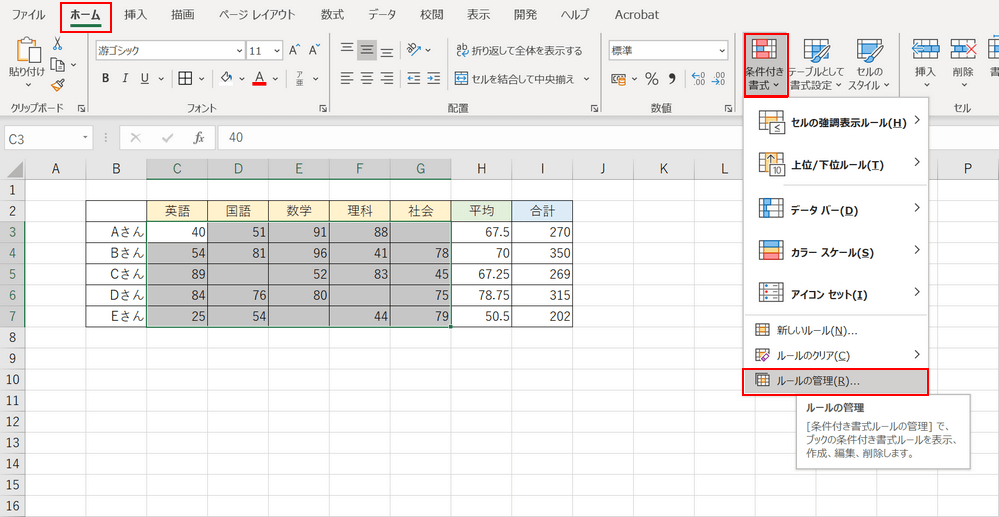Click the insert function fx icon
The height and width of the screenshot is (517, 999).
click(199, 138)
